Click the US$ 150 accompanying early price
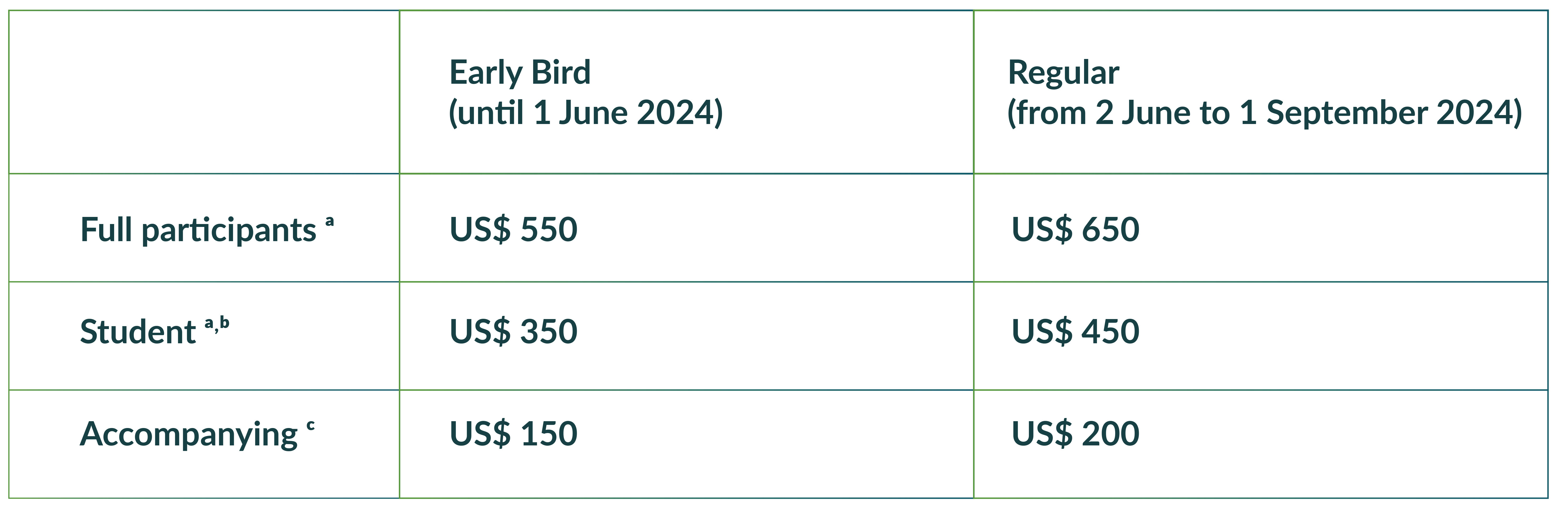The image size is (1568, 507). click(x=513, y=434)
